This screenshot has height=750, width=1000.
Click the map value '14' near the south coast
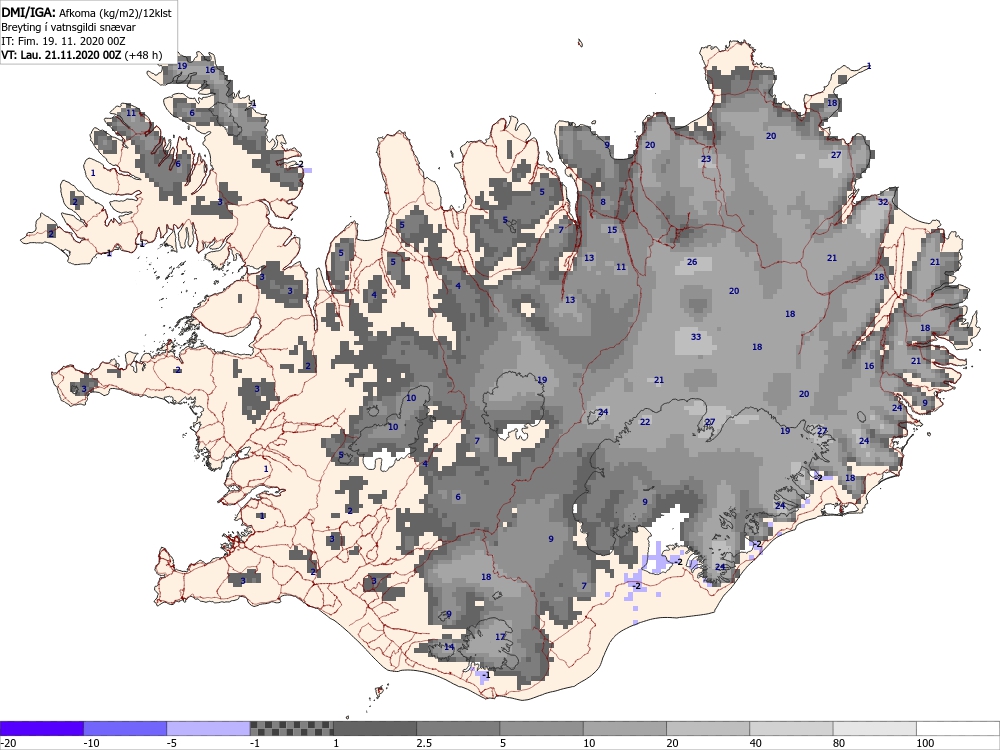[x=449, y=647]
